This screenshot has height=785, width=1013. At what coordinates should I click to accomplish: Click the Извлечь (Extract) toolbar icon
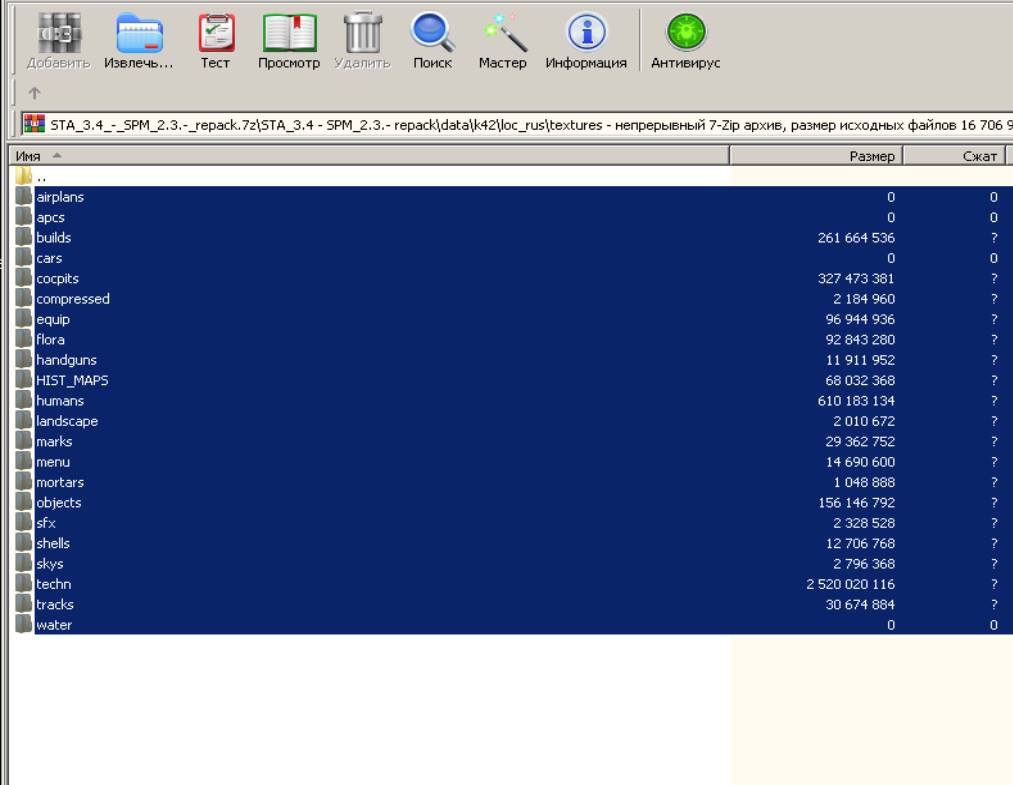coord(140,33)
